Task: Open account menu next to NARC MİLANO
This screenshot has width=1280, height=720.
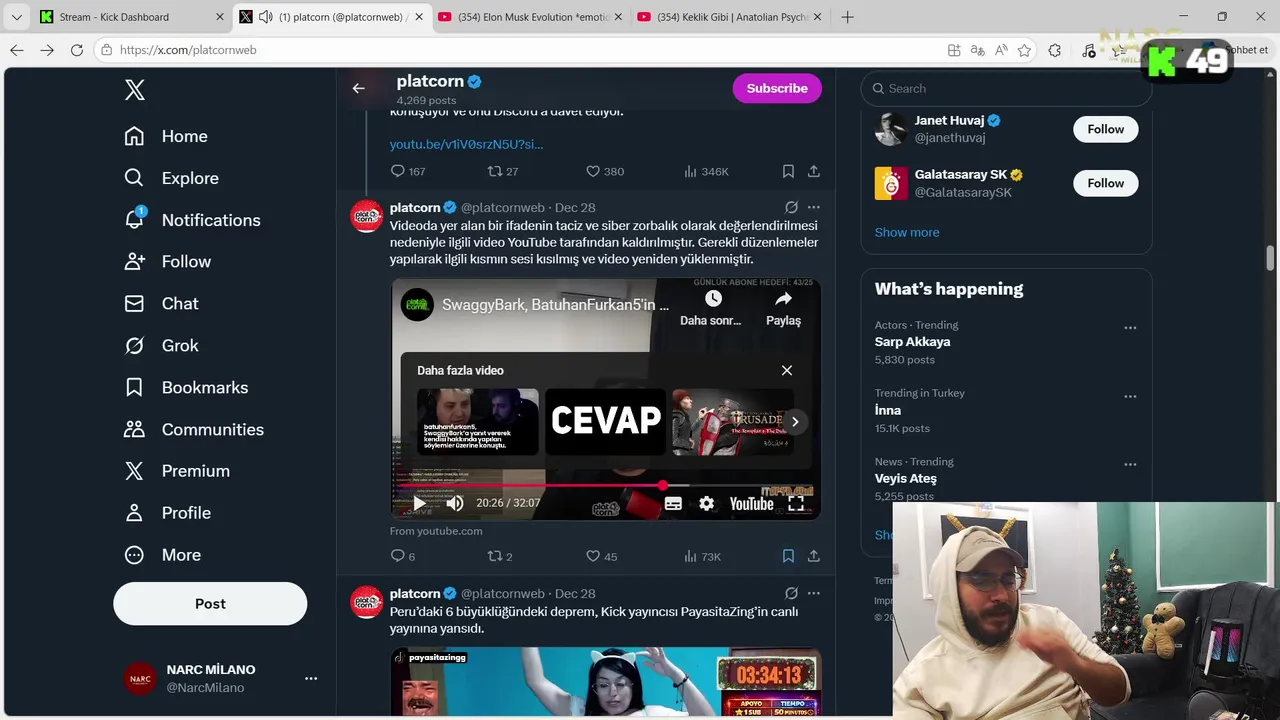Action: click(x=311, y=678)
